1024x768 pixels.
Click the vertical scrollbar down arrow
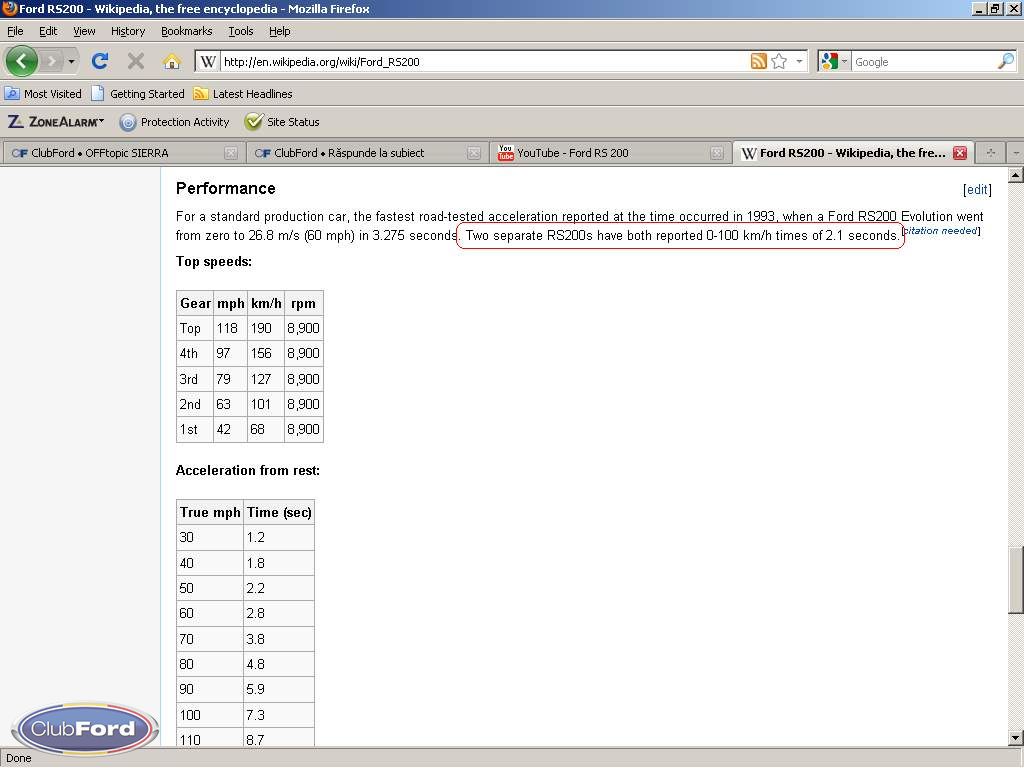pos(1015,738)
